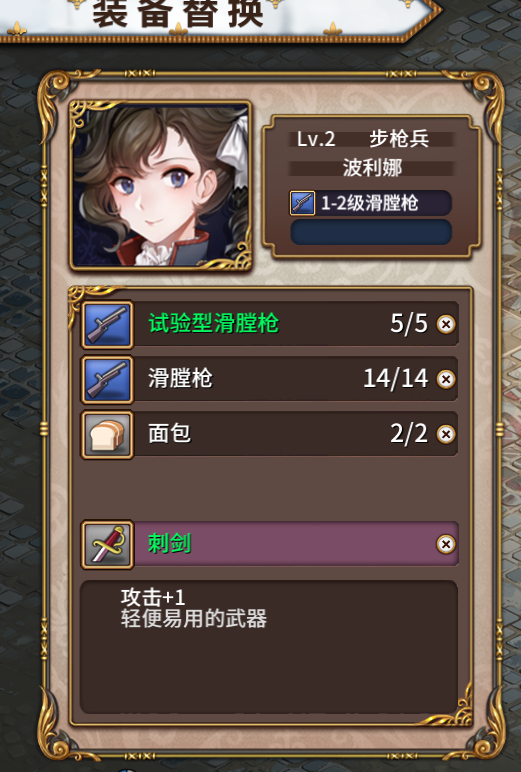
Task: Remove 试验型滑膛枪 with its X button
Action: pyautogui.click(x=446, y=324)
